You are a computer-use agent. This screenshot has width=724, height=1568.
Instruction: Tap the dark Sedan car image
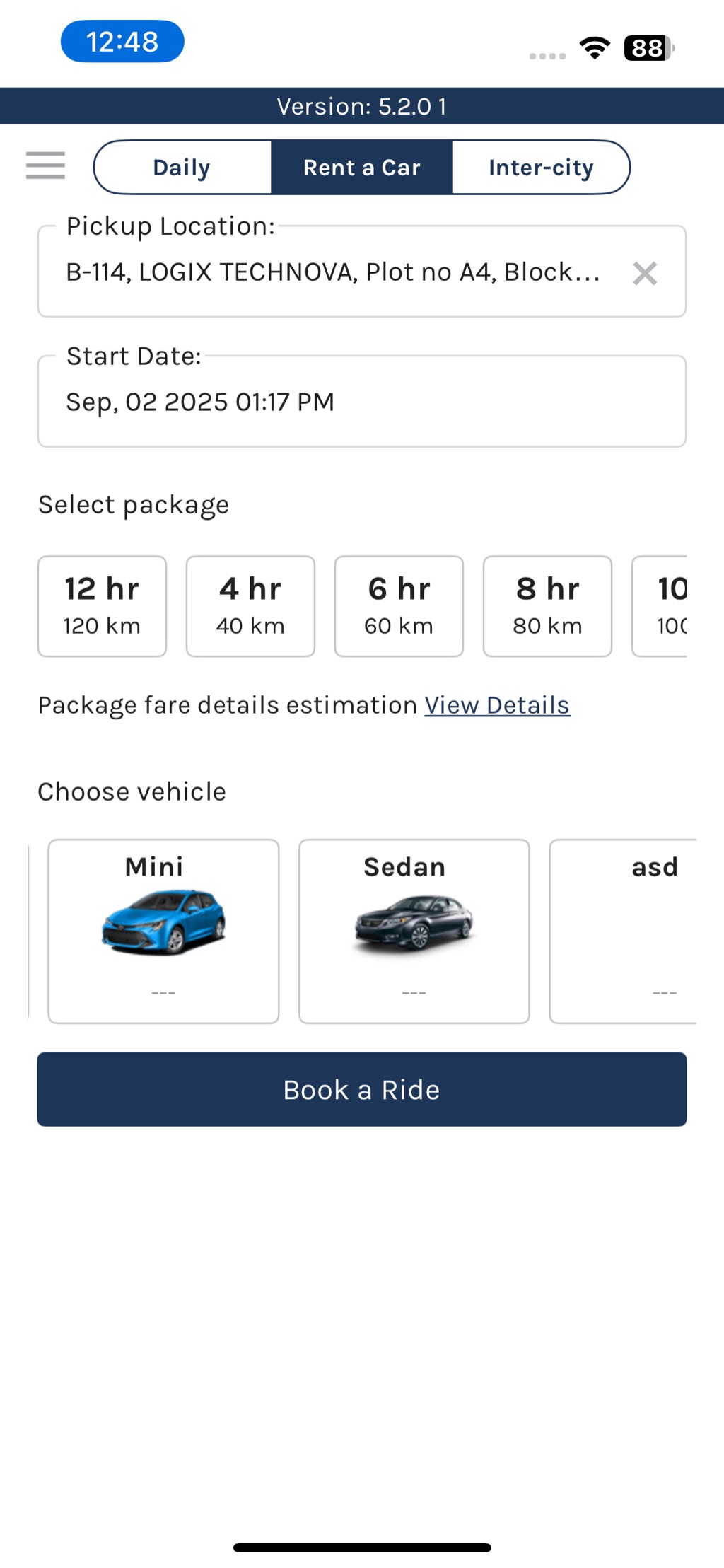click(414, 922)
